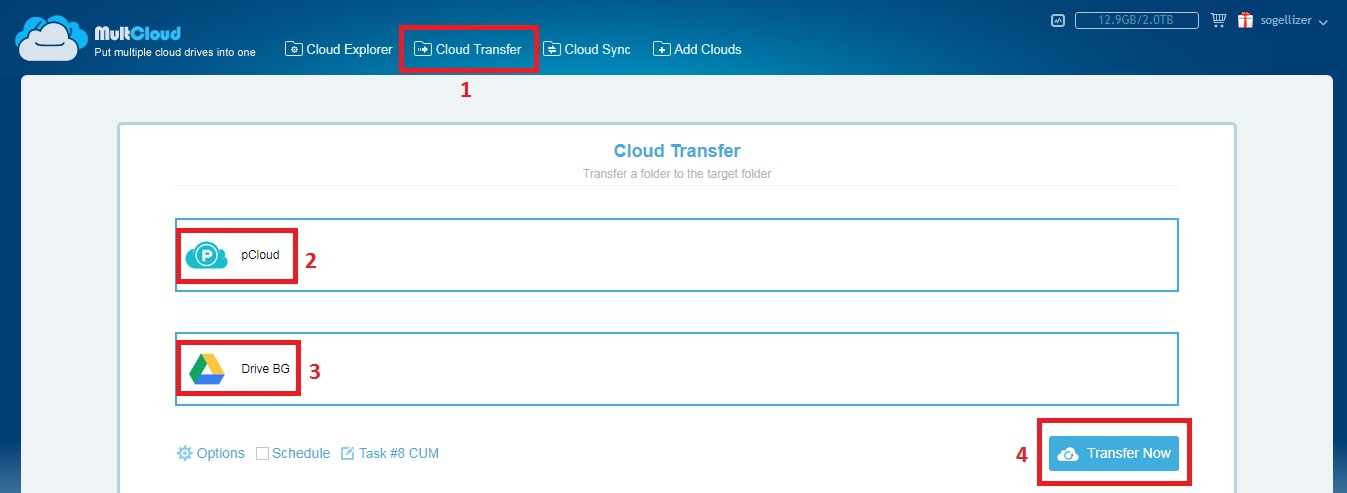Click the sogellizer username

click(1285, 21)
